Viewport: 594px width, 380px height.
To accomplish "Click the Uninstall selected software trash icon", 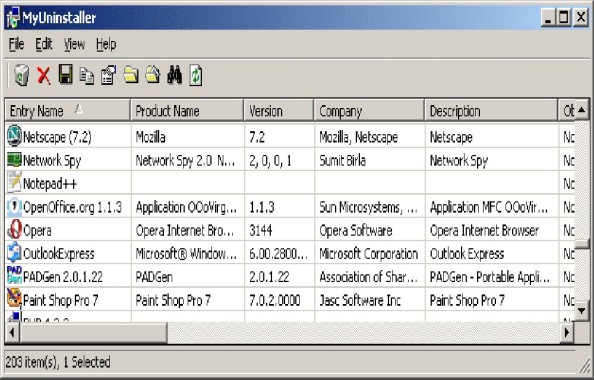I will point(22,75).
